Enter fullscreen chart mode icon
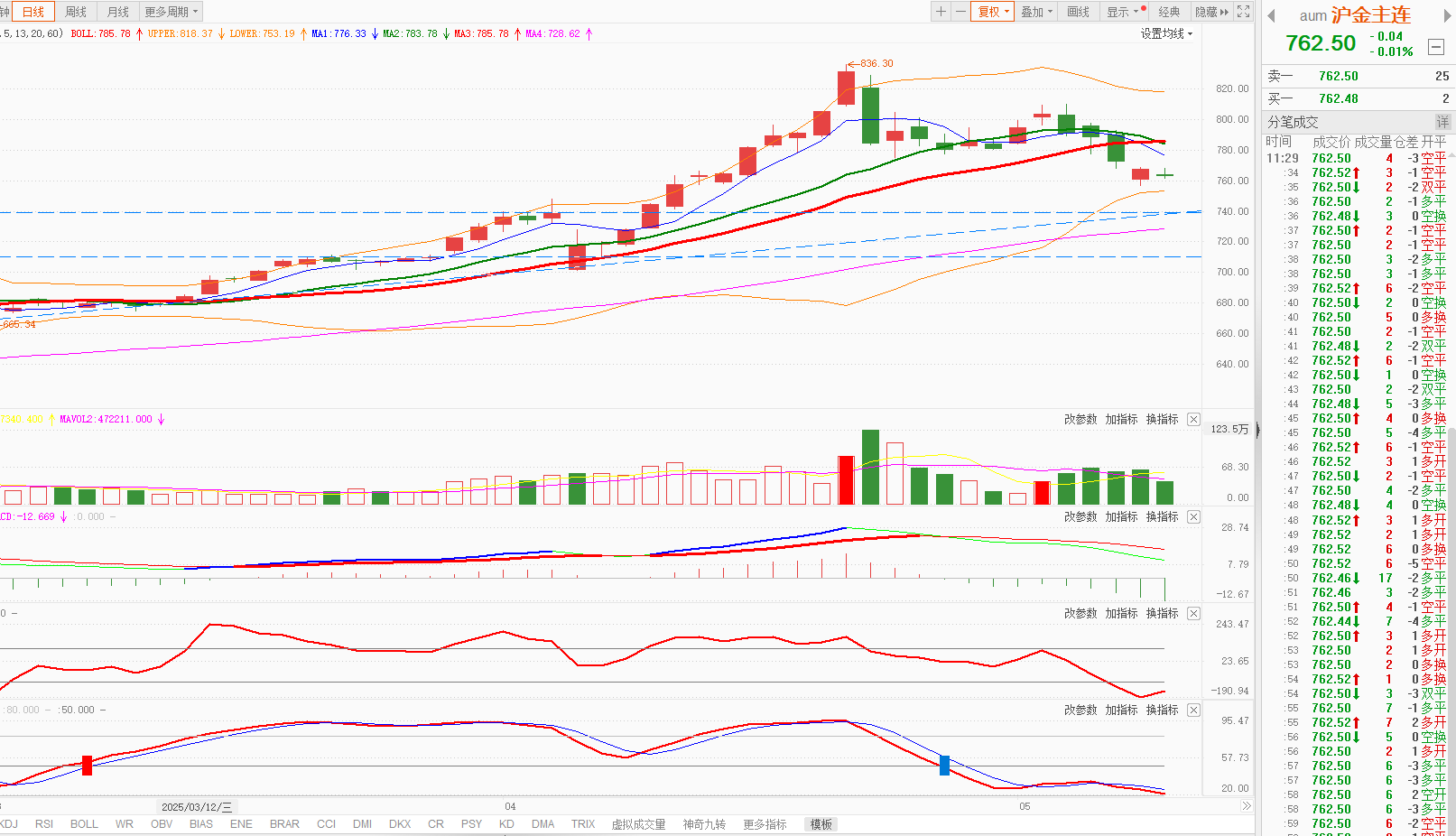The image size is (1456, 836). click(1243, 12)
